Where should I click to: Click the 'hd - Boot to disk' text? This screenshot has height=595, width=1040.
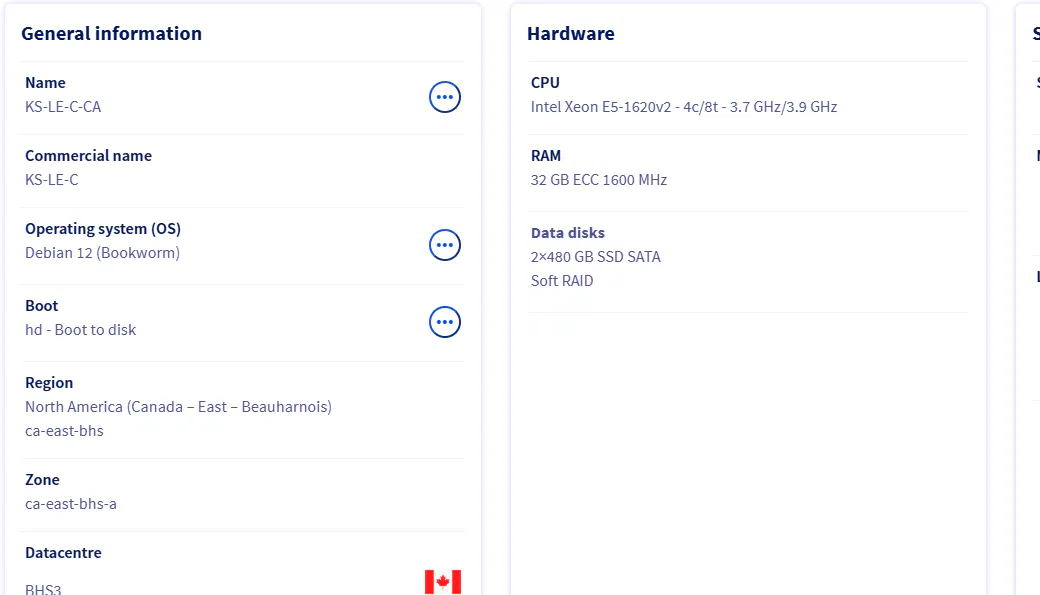click(80, 330)
